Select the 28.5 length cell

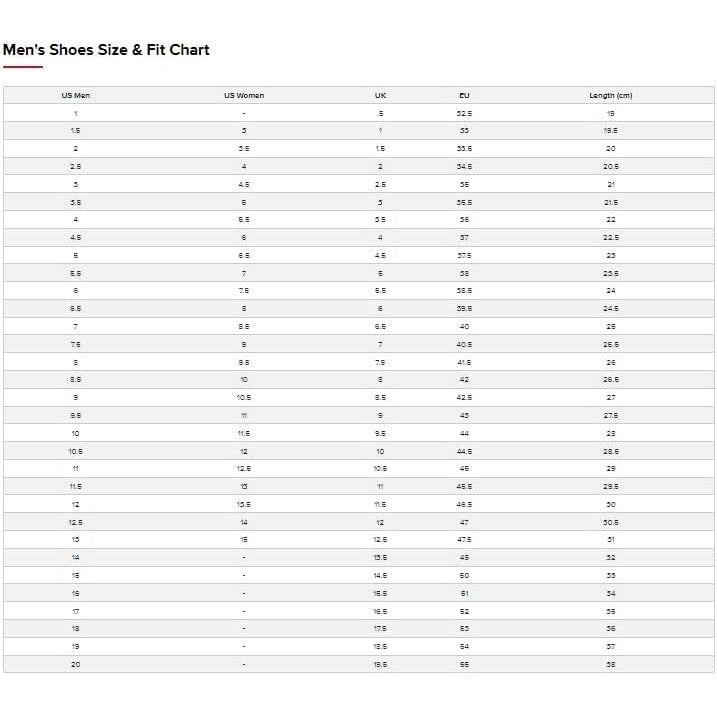[x=610, y=451]
